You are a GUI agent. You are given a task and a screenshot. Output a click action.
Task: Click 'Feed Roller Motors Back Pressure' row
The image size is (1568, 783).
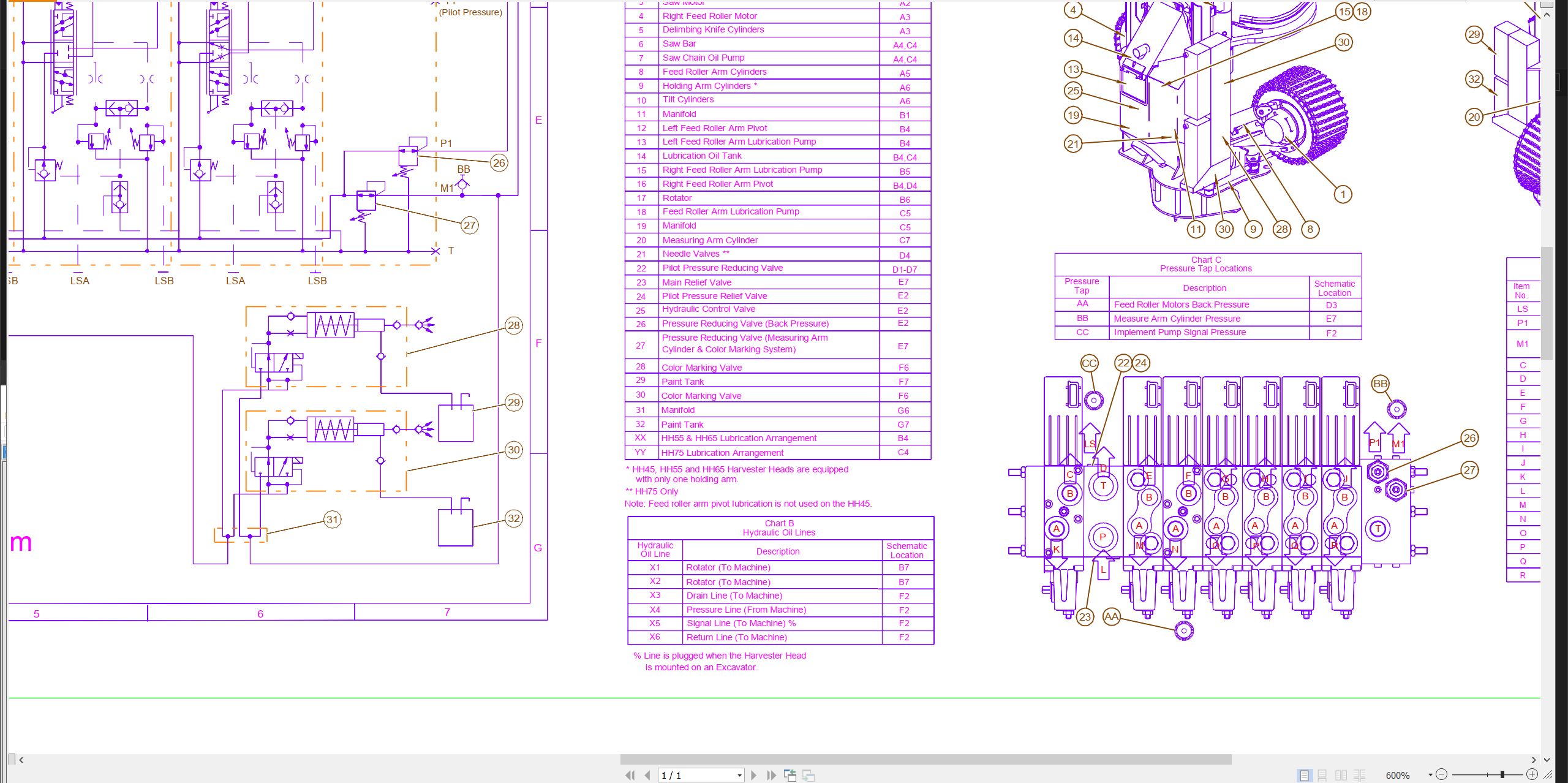click(x=1208, y=304)
